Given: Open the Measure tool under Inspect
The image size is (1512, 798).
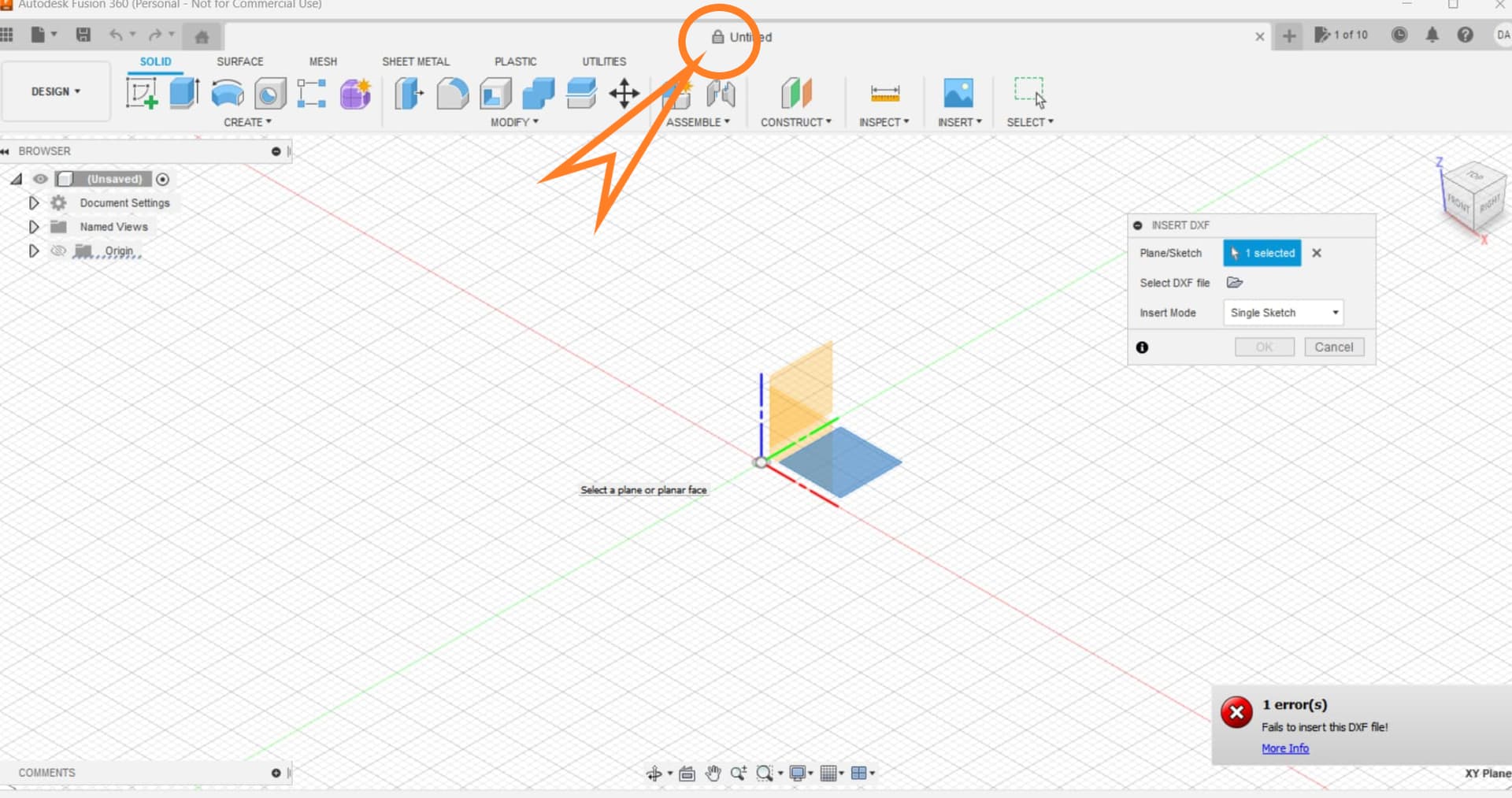Looking at the screenshot, I should click(884, 92).
